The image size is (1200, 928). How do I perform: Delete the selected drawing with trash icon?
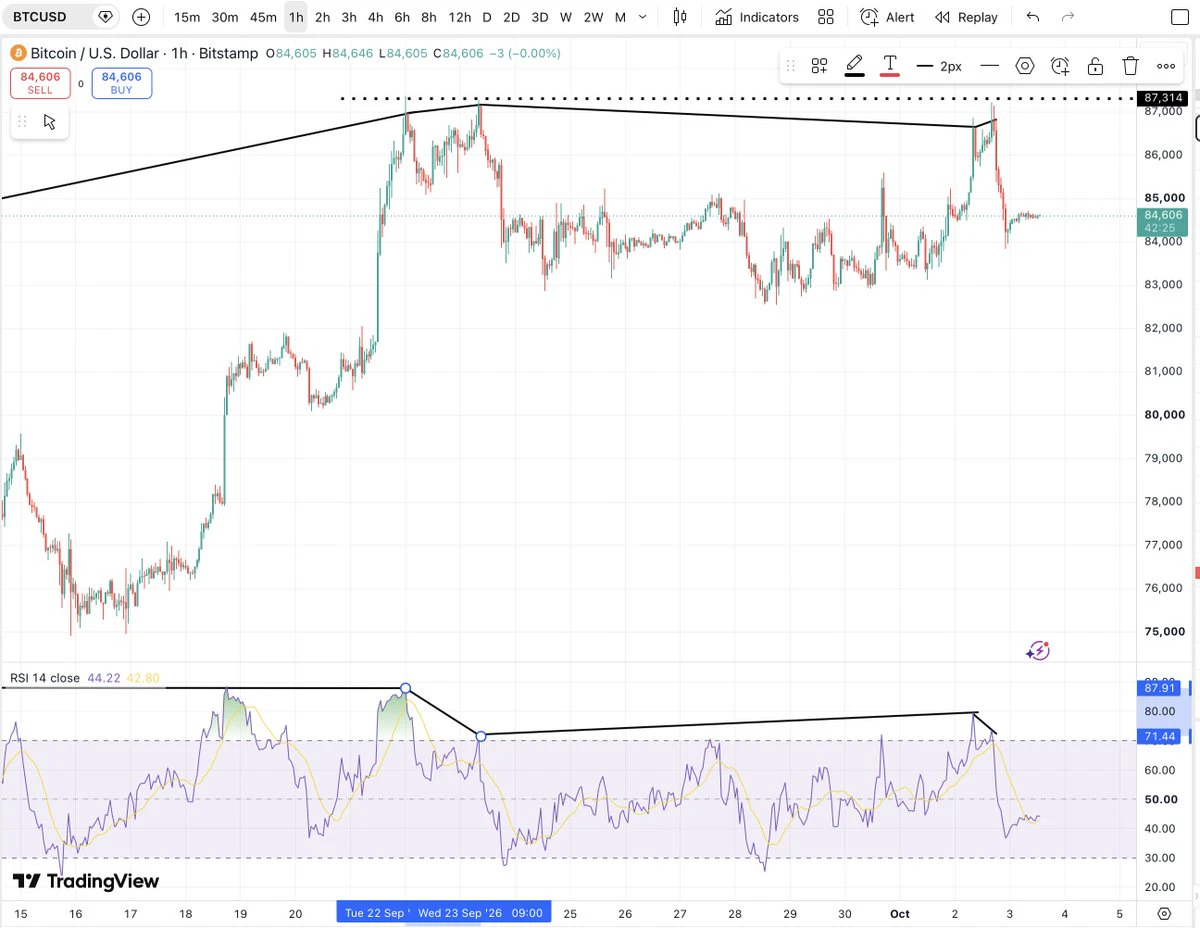(1130, 66)
